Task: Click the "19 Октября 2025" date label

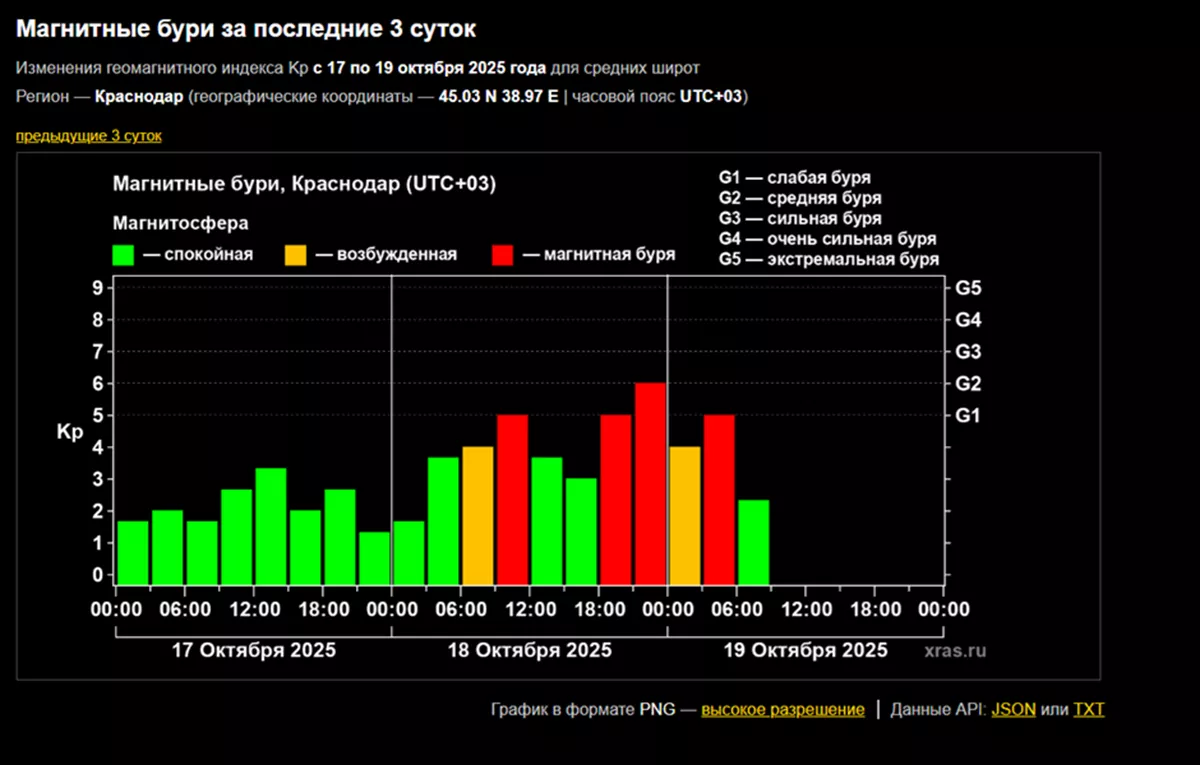Action: [x=805, y=650]
